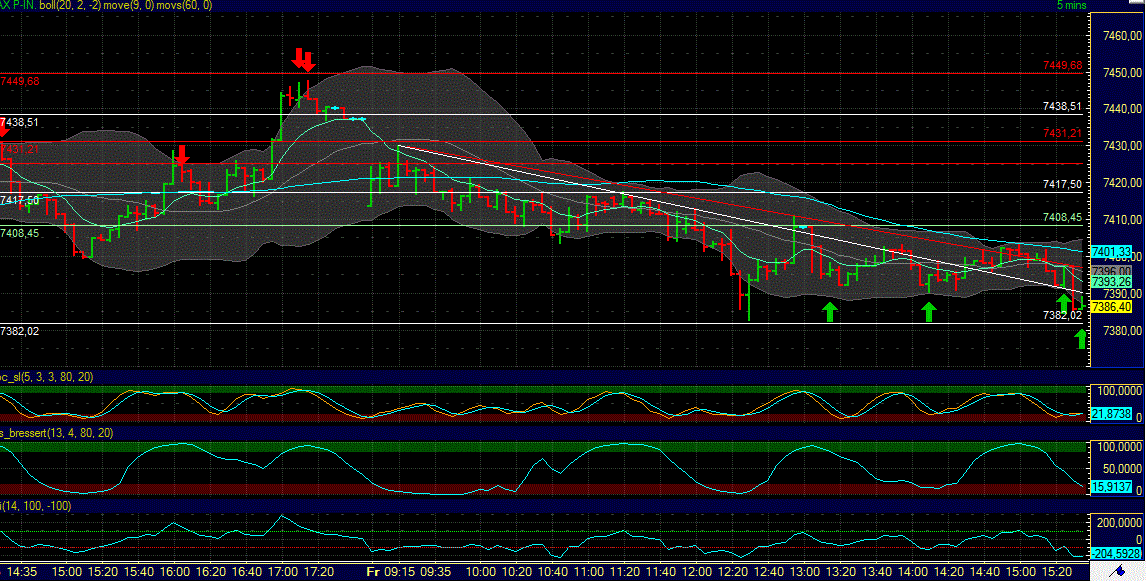This screenshot has height=581, width=1146.
Task: Click the DAX P-IN instrument title
Action: pos(17,5)
